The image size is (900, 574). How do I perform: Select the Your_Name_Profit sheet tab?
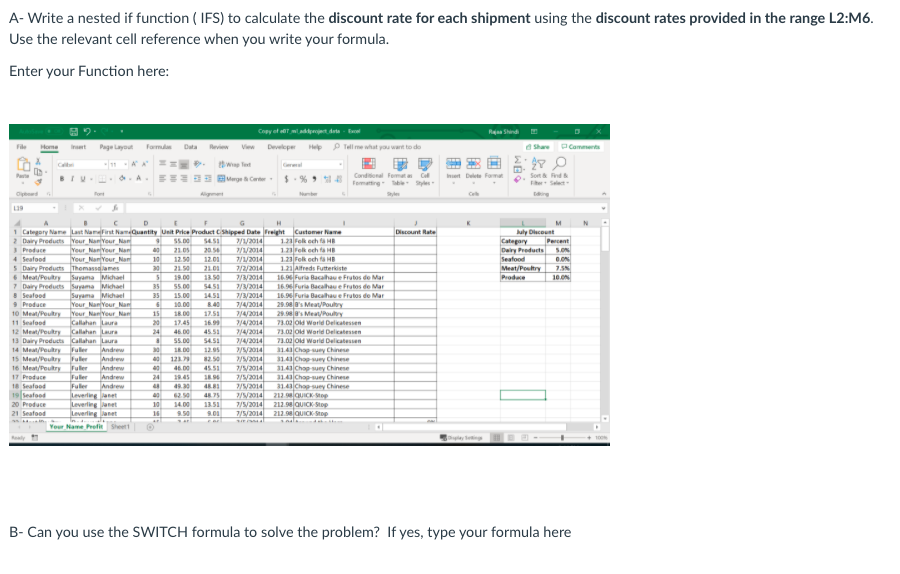pyautogui.click(x=76, y=426)
